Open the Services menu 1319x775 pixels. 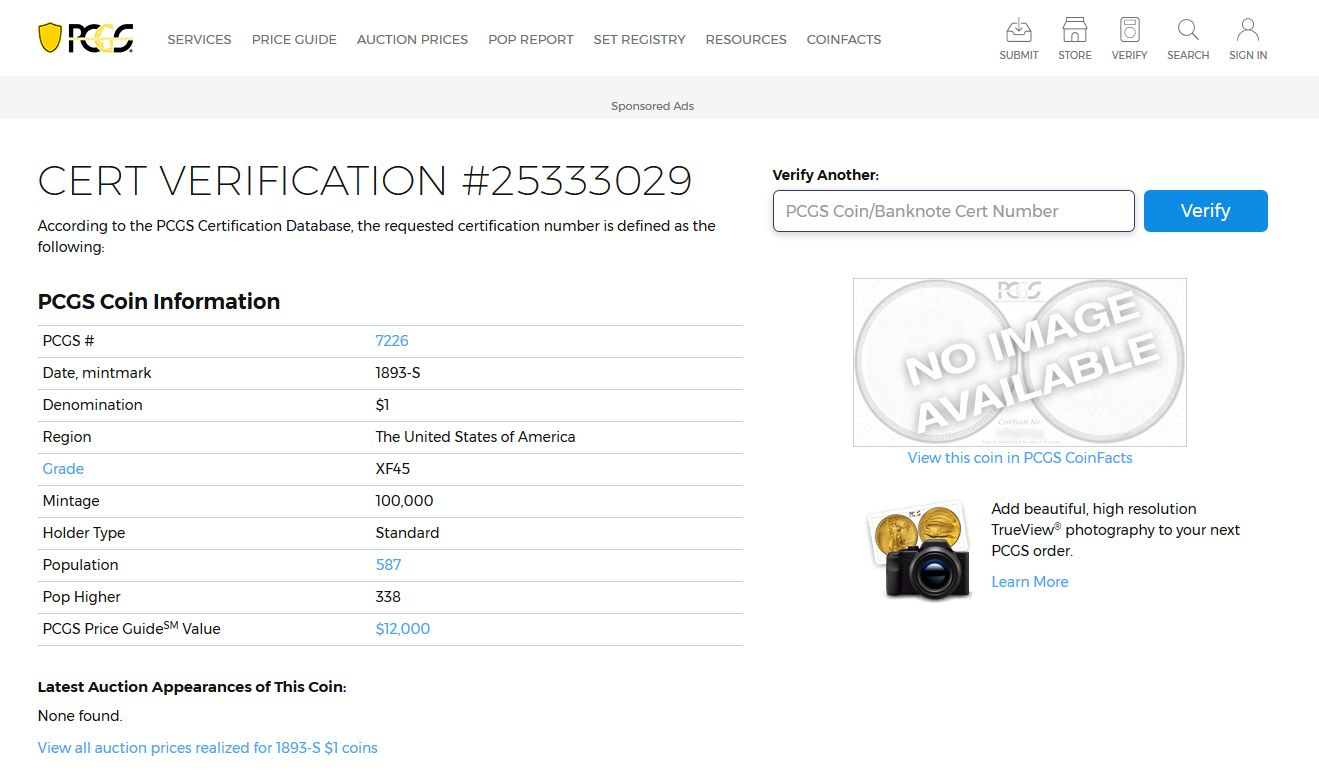[x=199, y=40]
